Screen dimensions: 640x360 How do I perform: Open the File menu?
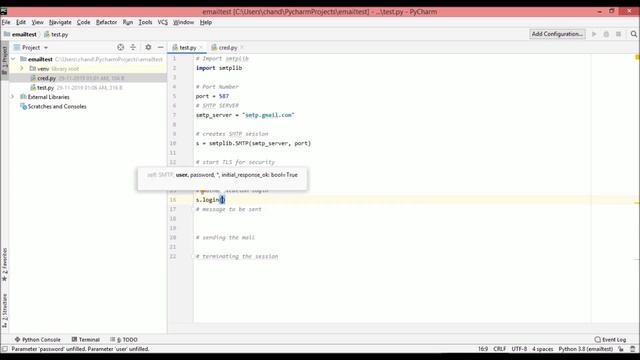pos(6,22)
